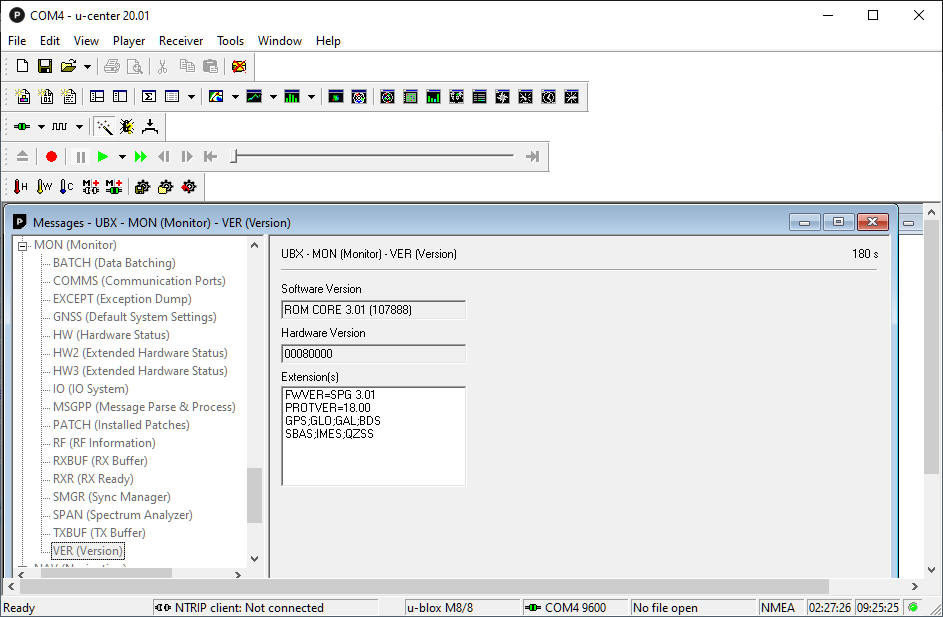Click the New document icon
This screenshot has width=943, height=617.
pos(22,66)
